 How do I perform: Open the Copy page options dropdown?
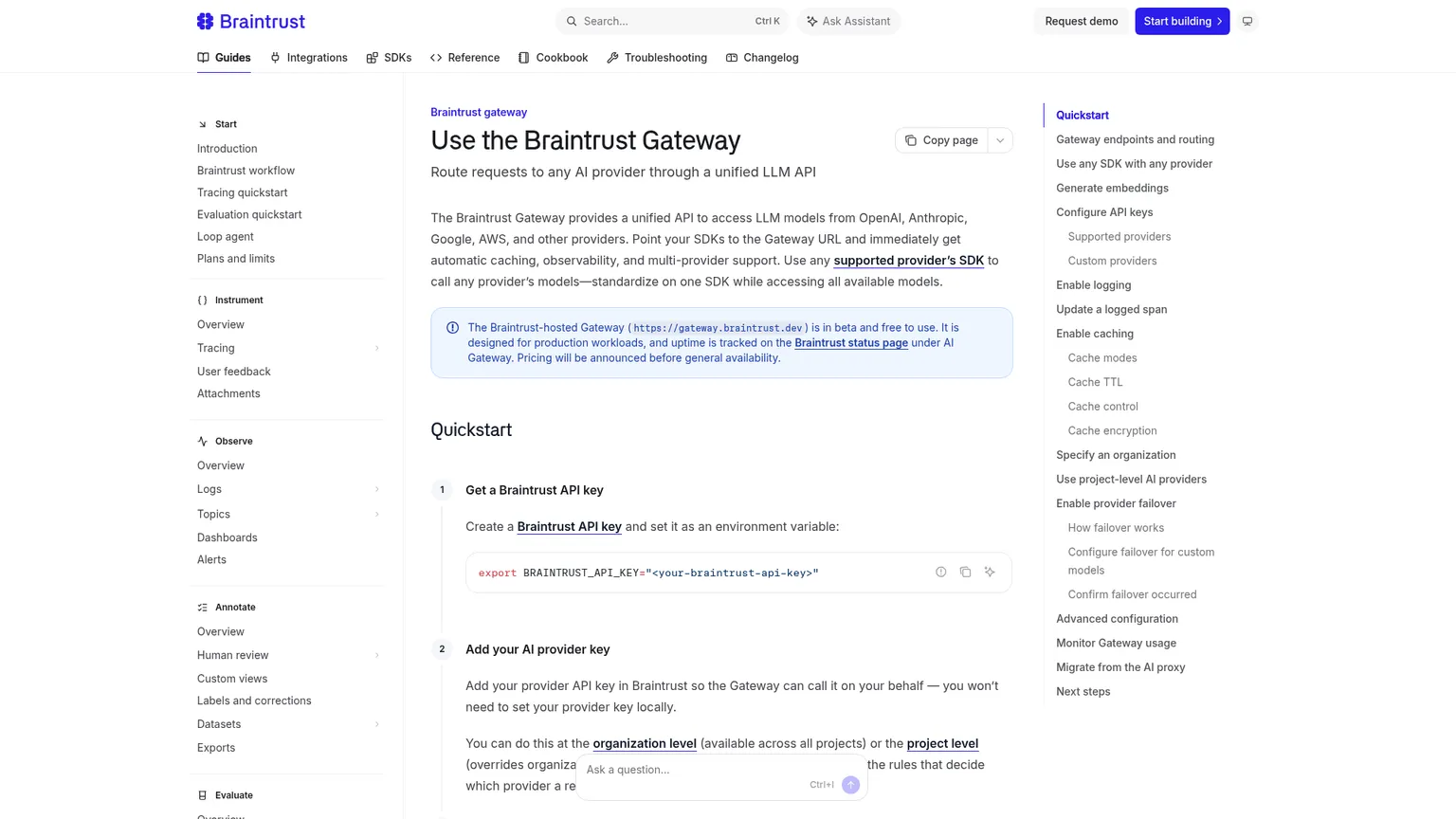[1000, 140]
